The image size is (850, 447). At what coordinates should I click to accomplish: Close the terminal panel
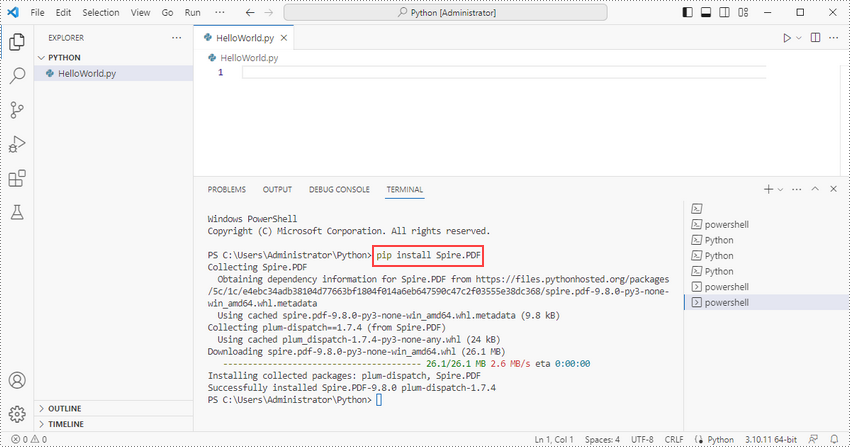(x=834, y=189)
